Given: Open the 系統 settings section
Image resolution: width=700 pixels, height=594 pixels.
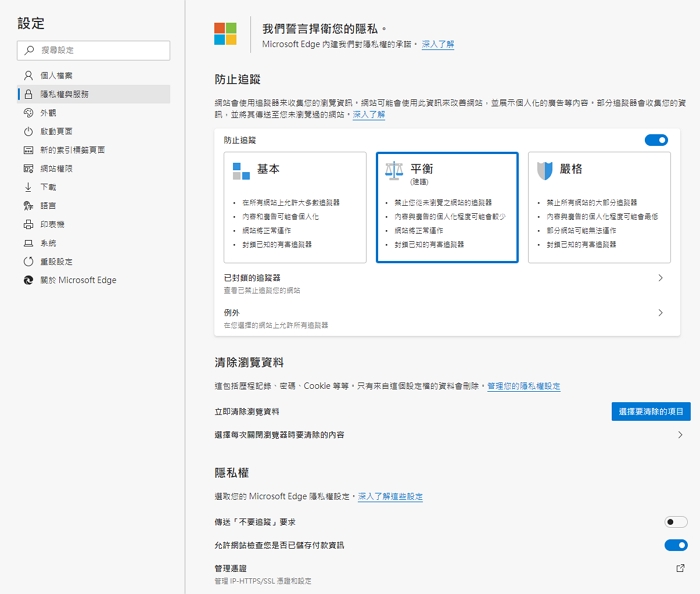Looking at the screenshot, I should [x=94, y=243].
